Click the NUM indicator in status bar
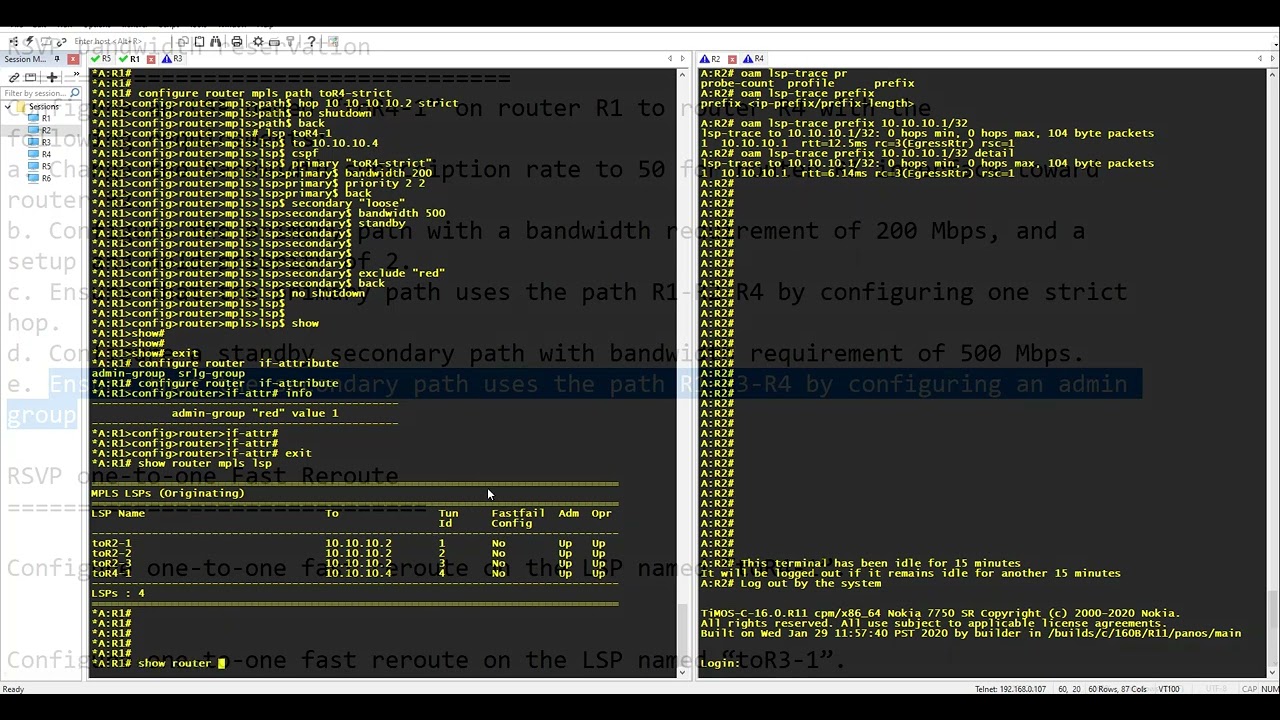Screen dimensions: 1280x720 coord(1269,689)
